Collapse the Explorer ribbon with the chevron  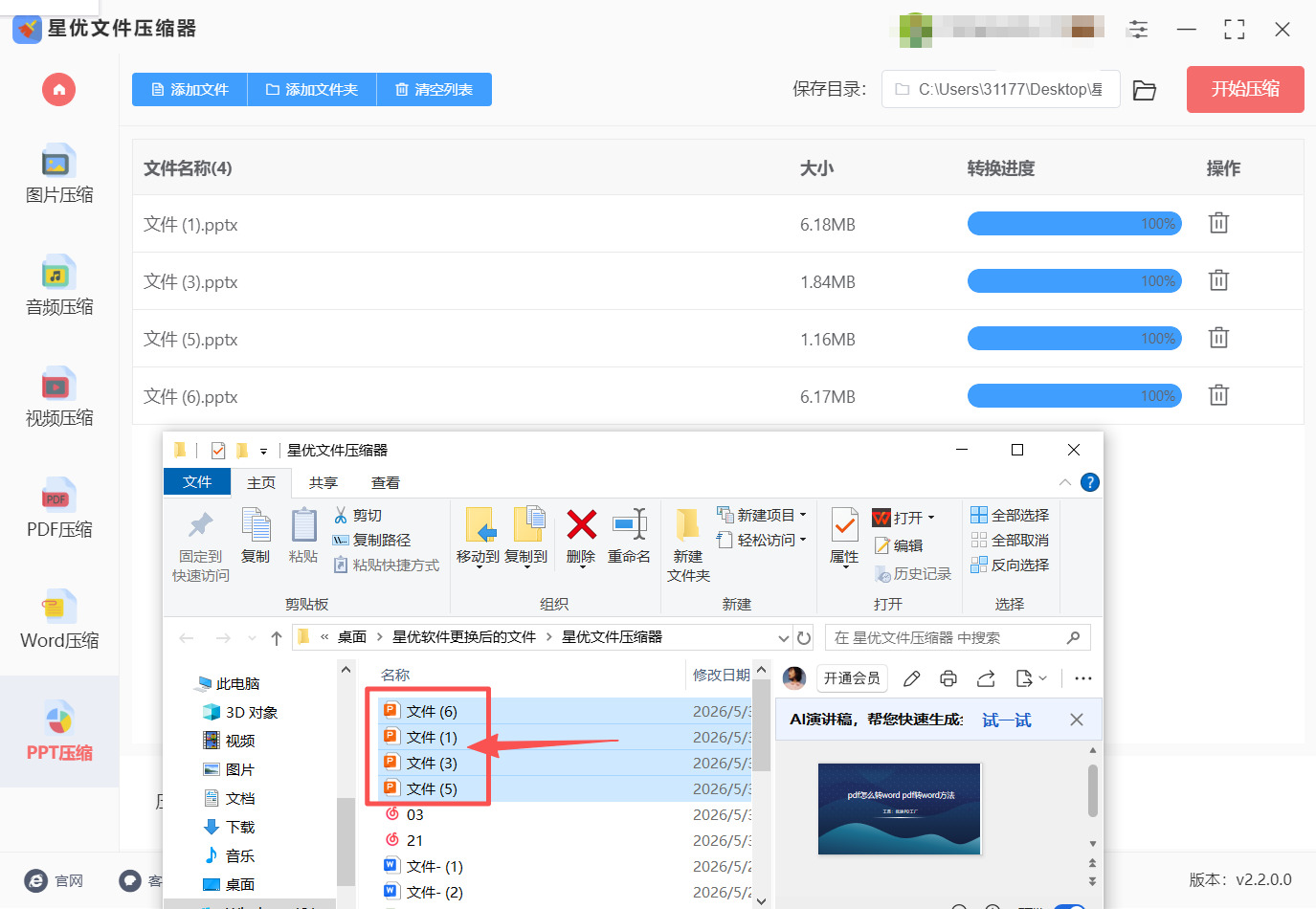1065,482
